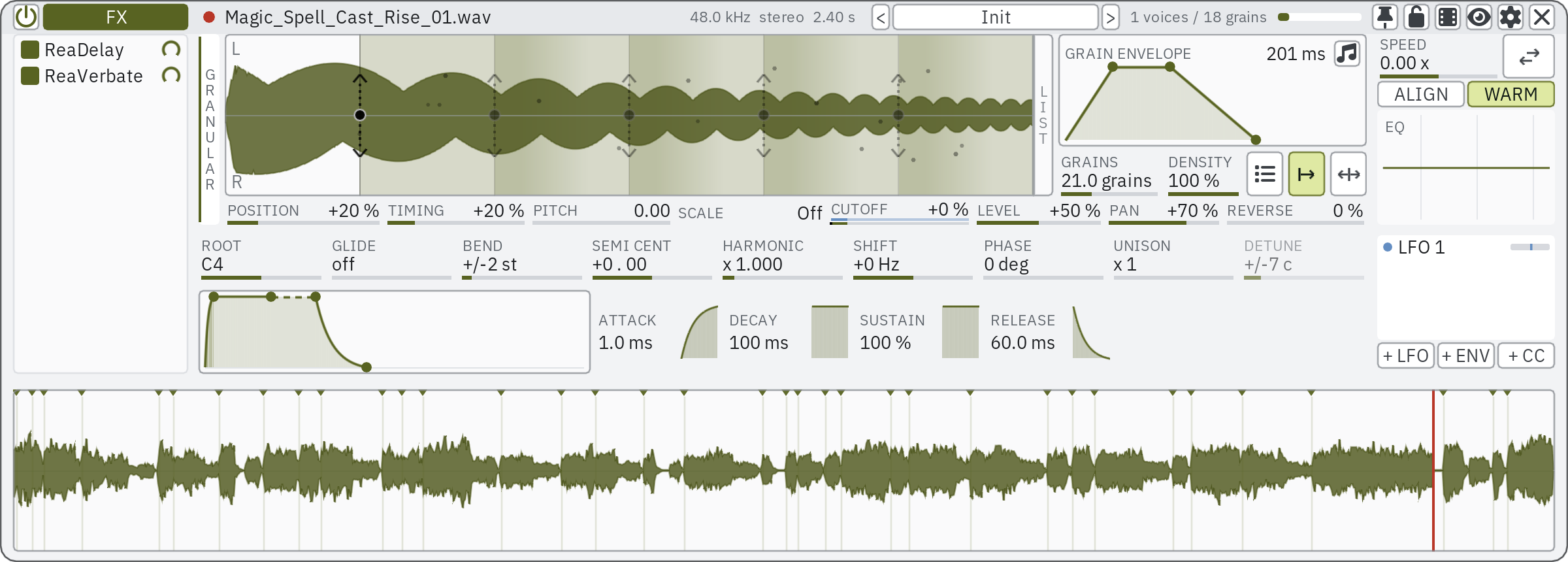The image size is (1568, 562).
Task: Select the GRANULAR vertical tab
Action: tap(210, 129)
